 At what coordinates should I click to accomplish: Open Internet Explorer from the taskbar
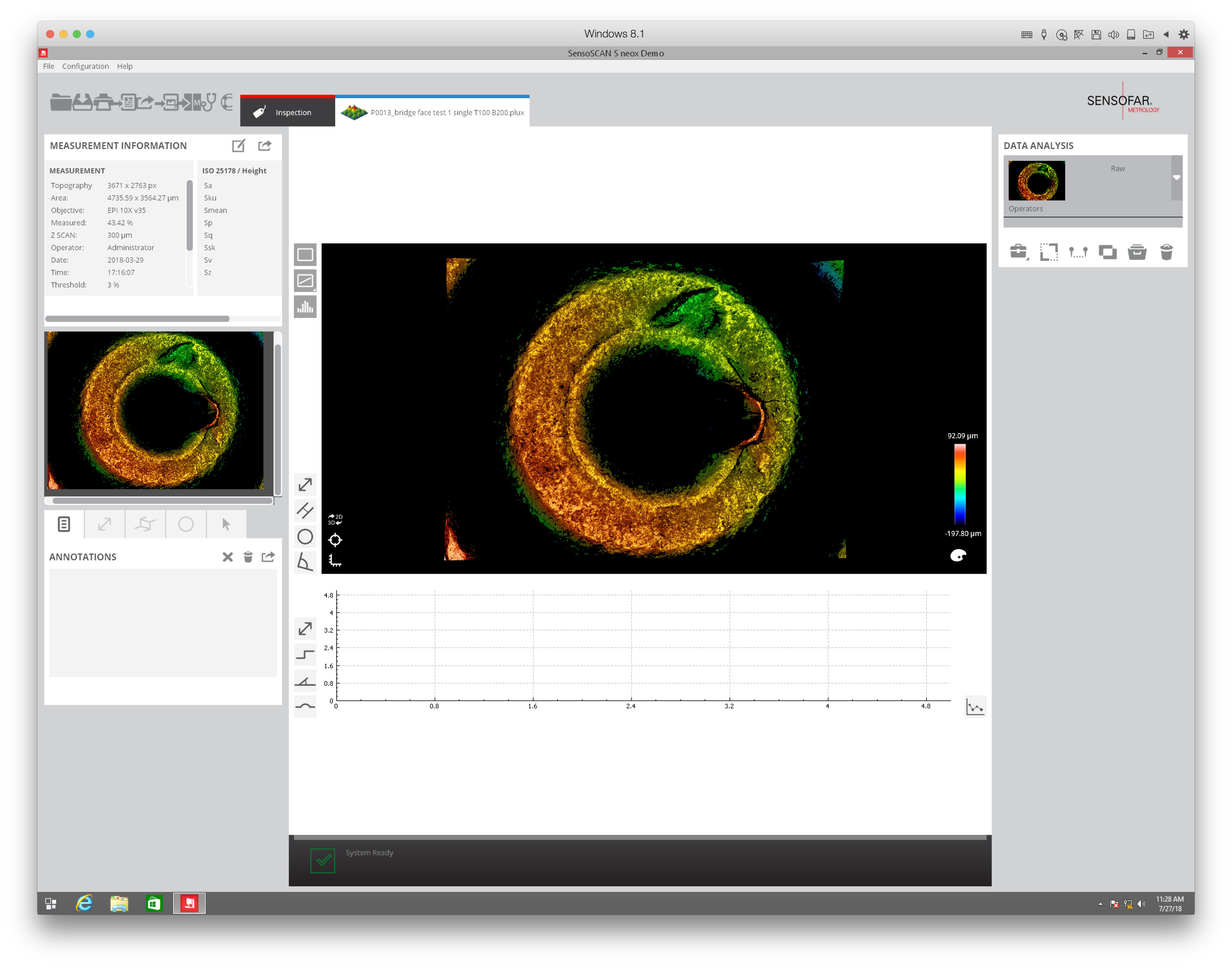(x=85, y=903)
